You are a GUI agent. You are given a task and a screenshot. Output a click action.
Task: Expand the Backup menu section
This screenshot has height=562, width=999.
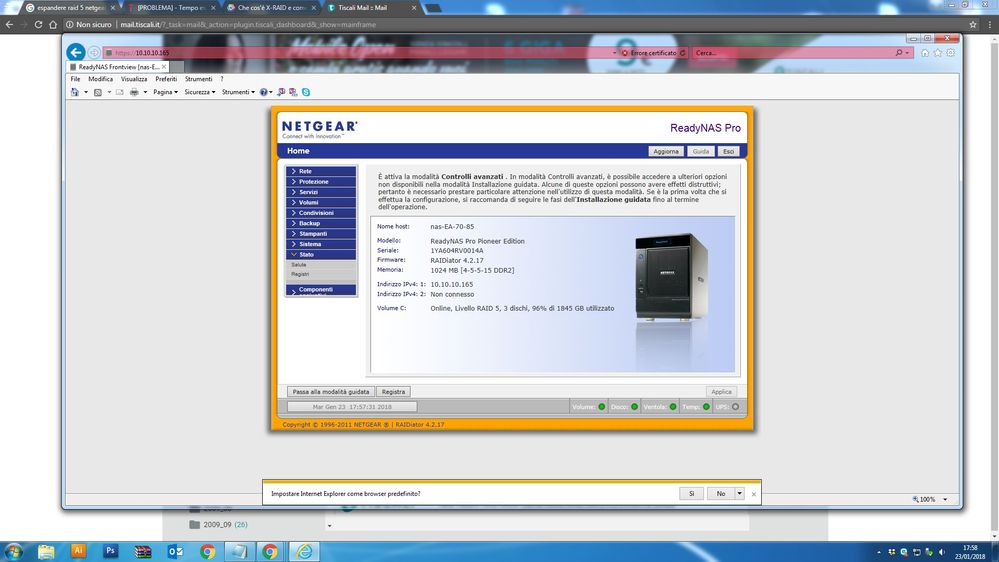coord(321,223)
